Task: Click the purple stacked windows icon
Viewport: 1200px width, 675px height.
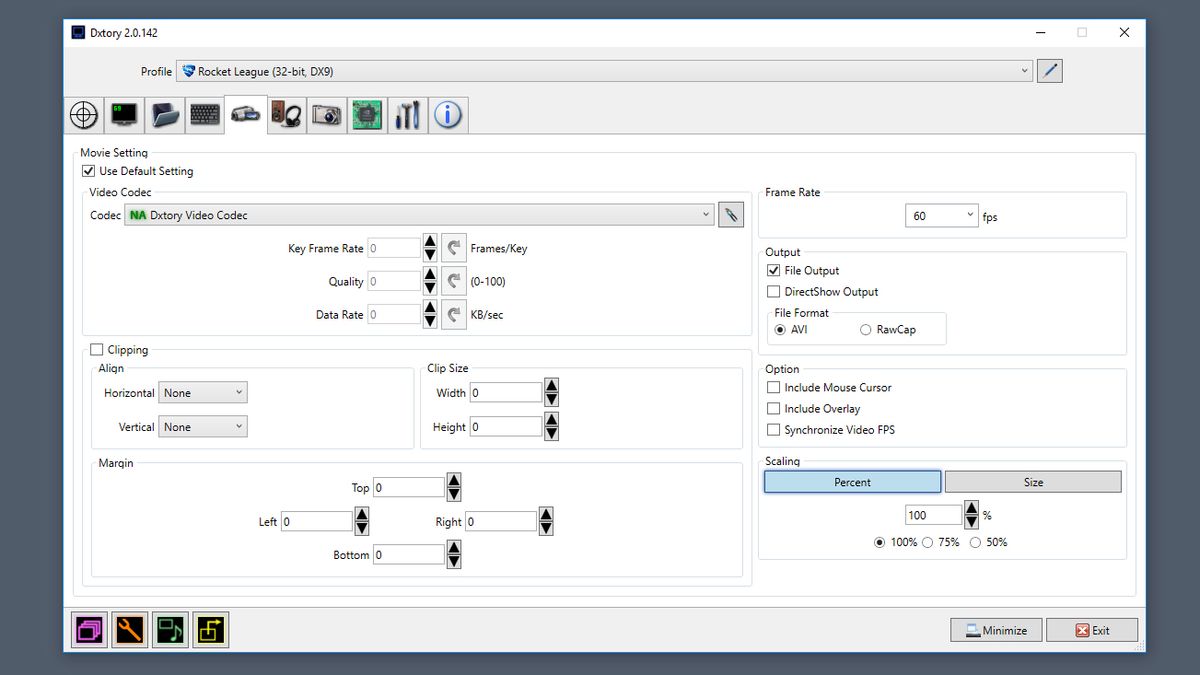Action: click(x=89, y=629)
